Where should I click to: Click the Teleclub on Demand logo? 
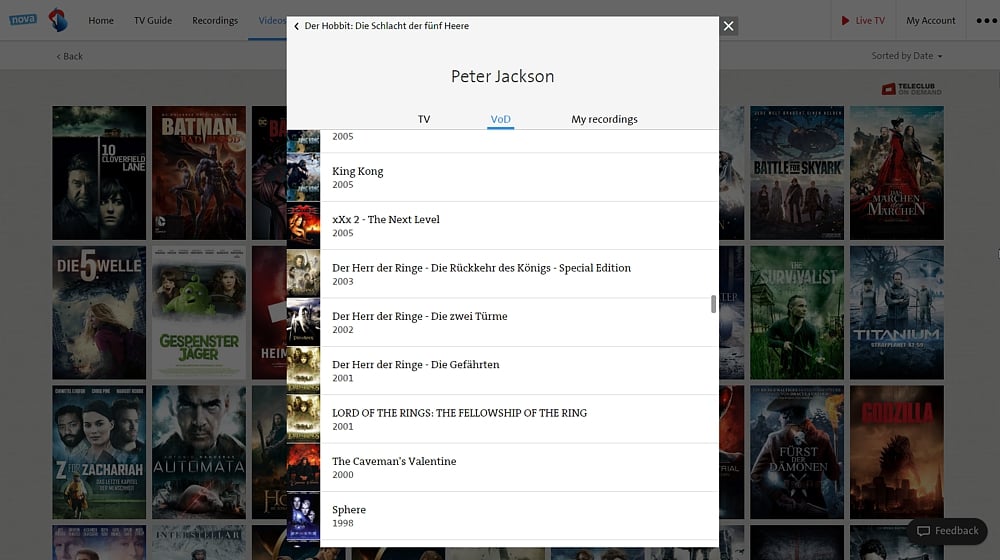click(911, 89)
